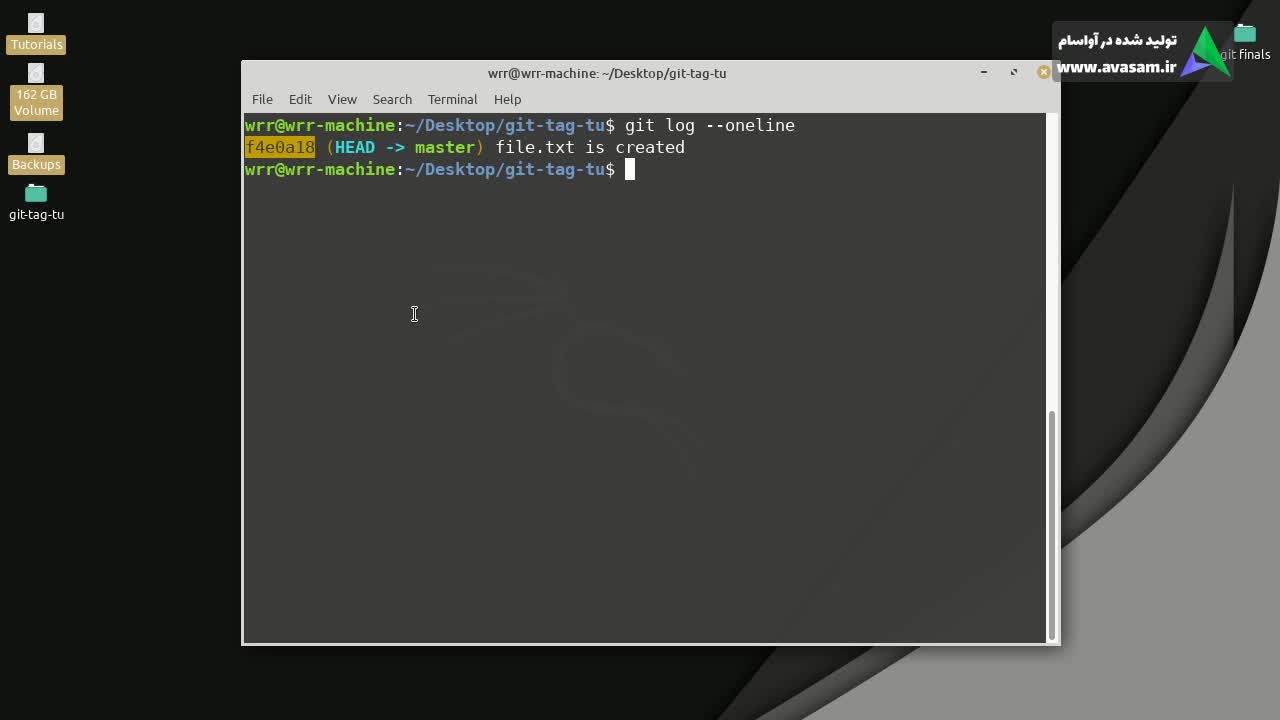Click the 'master' branch name in log output
Screen dimensions: 1280x720
(444, 147)
